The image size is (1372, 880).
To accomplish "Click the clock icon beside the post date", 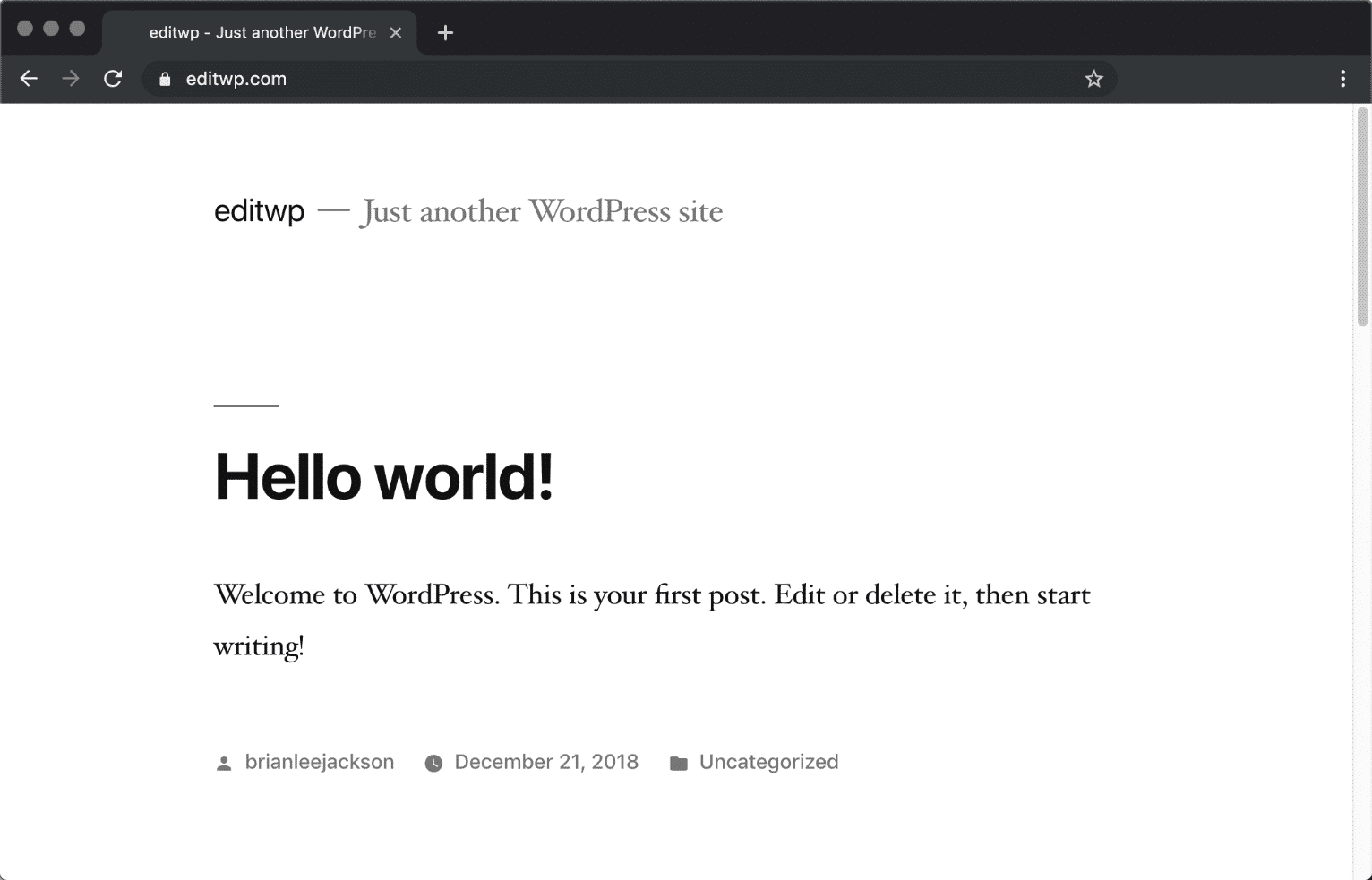I will point(433,763).
